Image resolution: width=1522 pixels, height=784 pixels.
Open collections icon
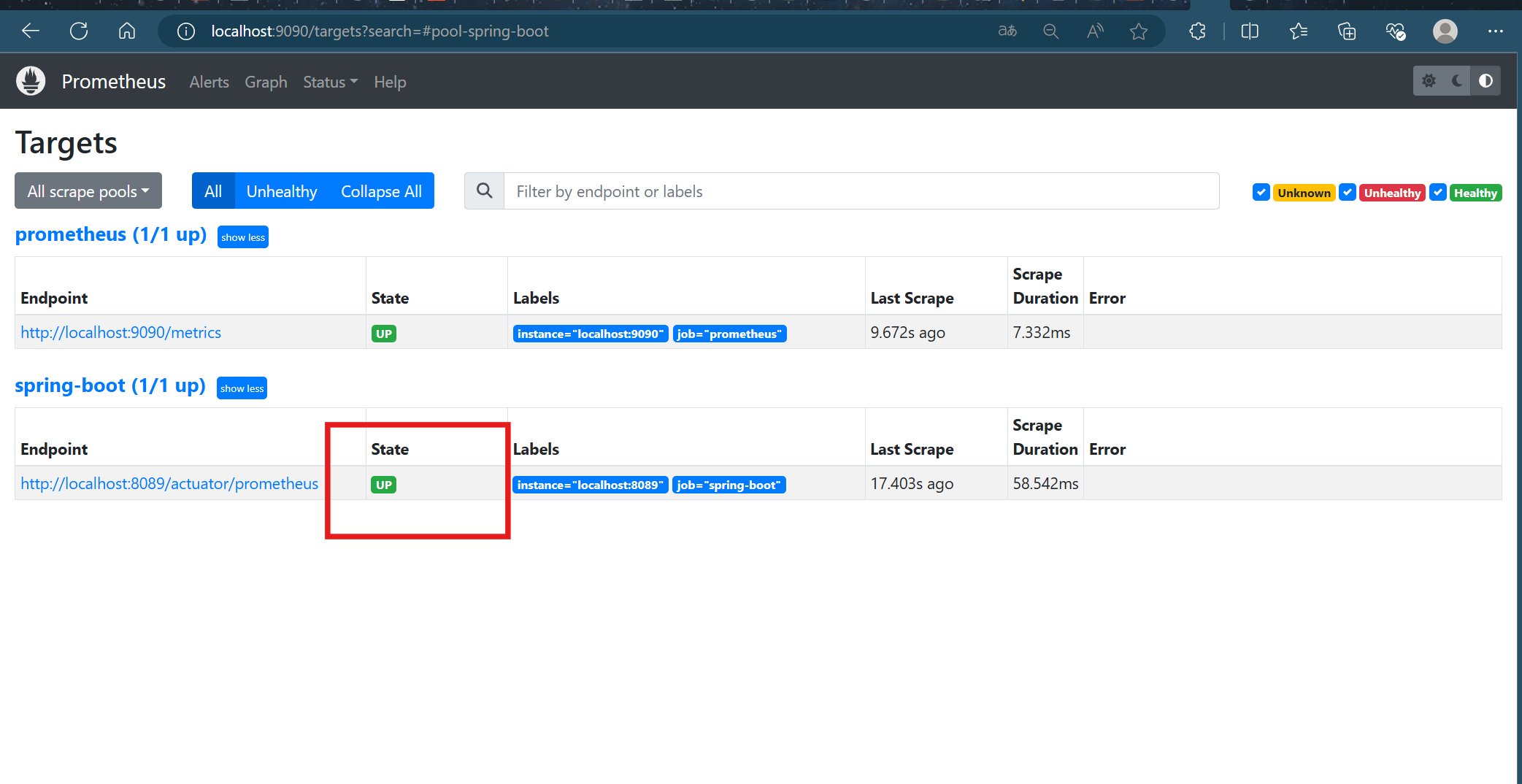[1347, 31]
